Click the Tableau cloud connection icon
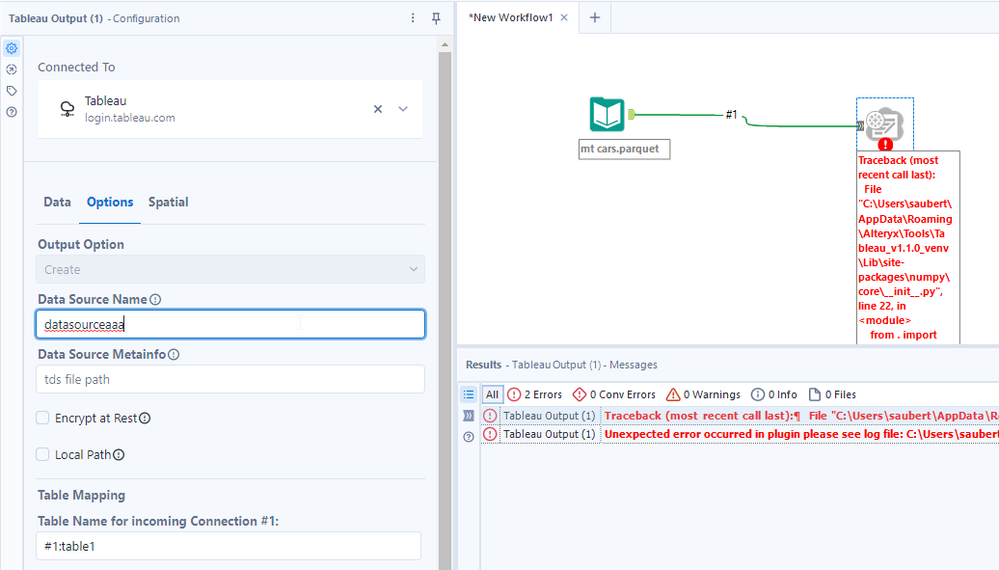The width and height of the screenshot is (999, 570). pyautogui.click(x=67, y=109)
